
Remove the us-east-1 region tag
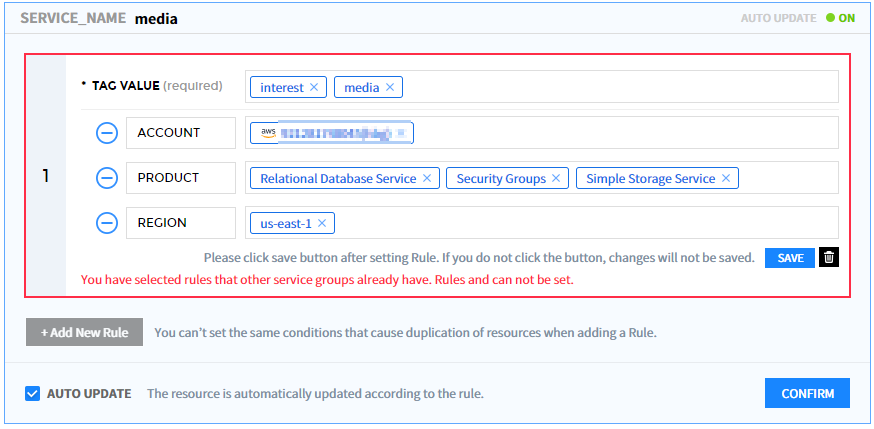(323, 222)
